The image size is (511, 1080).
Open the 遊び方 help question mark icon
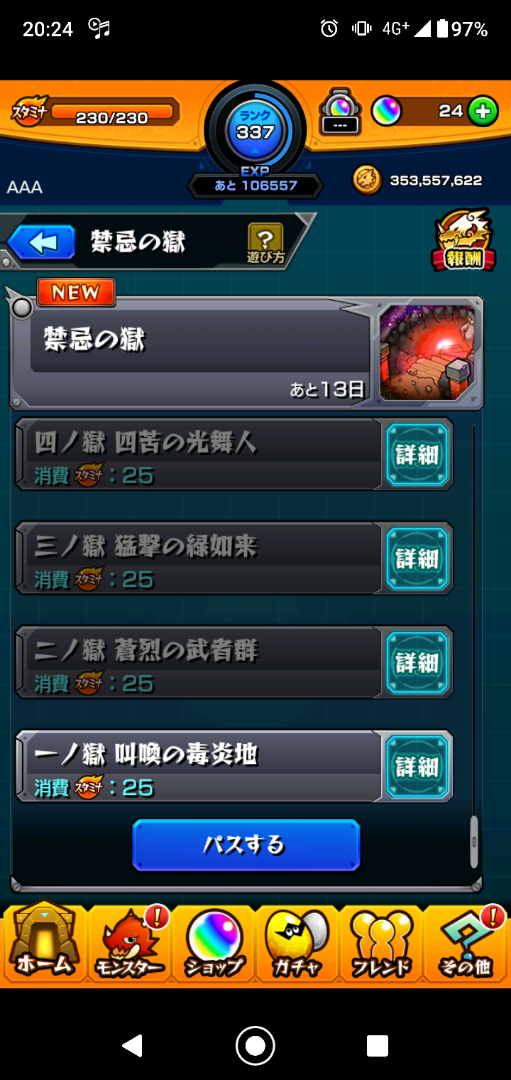click(265, 243)
